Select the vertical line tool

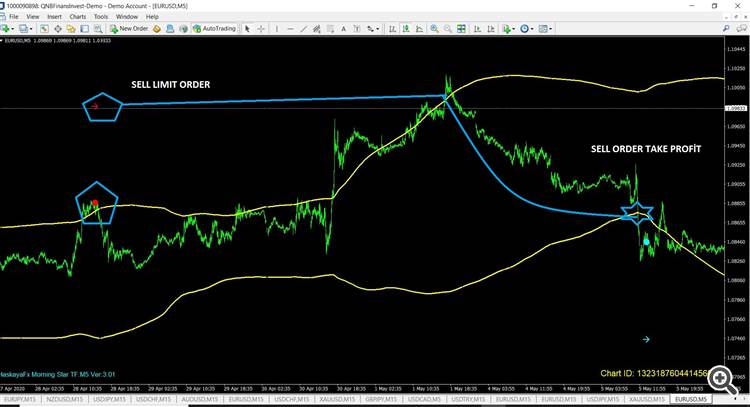(x=276, y=29)
